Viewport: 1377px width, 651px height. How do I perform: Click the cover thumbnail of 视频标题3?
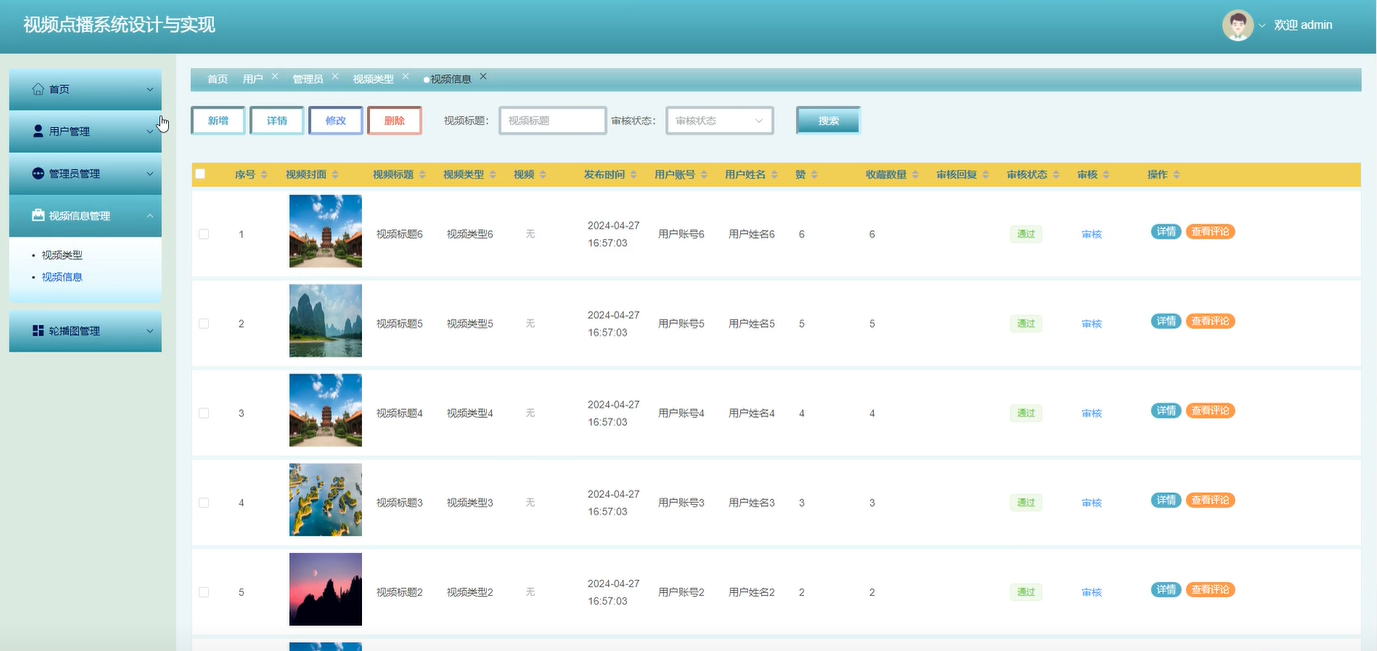point(325,500)
